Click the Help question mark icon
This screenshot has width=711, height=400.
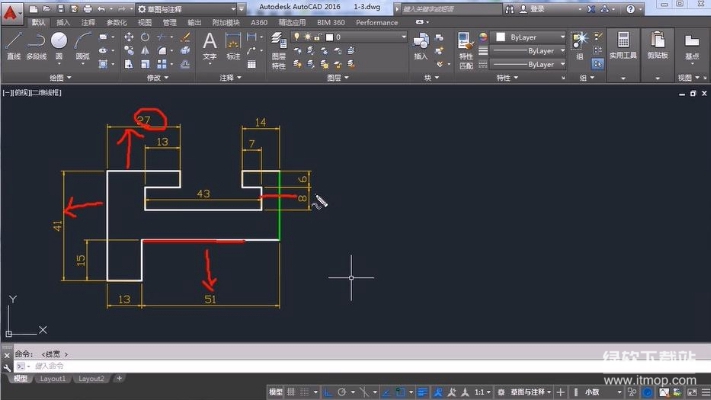pyautogui.click(x=630, y=9)
